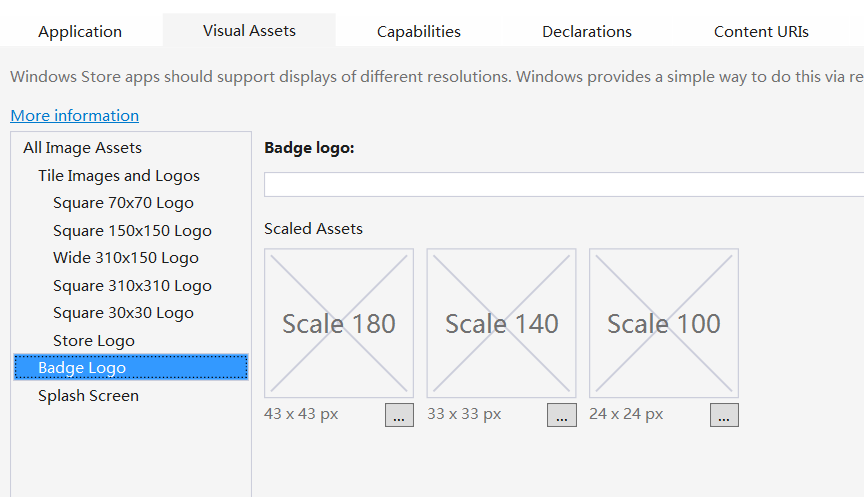Select Store Logo in asset tree

94,341
